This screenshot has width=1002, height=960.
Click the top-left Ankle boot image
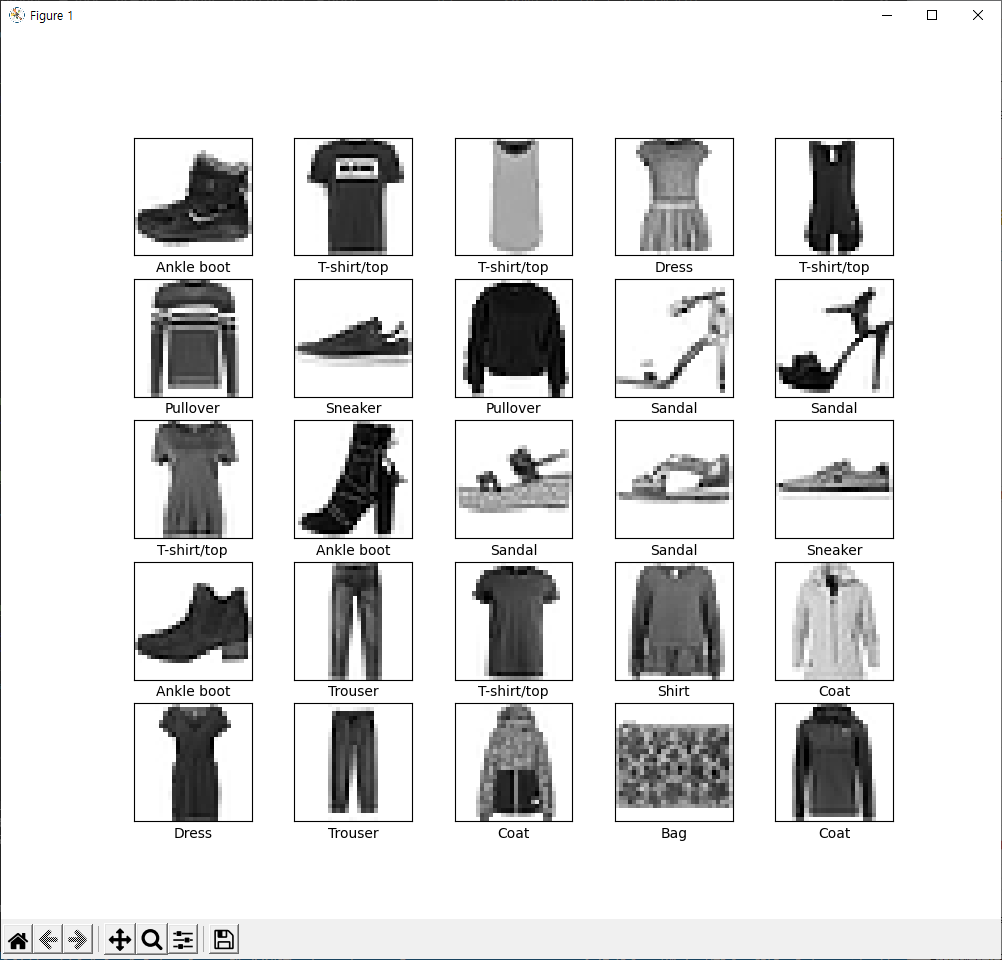click(194, 197)
